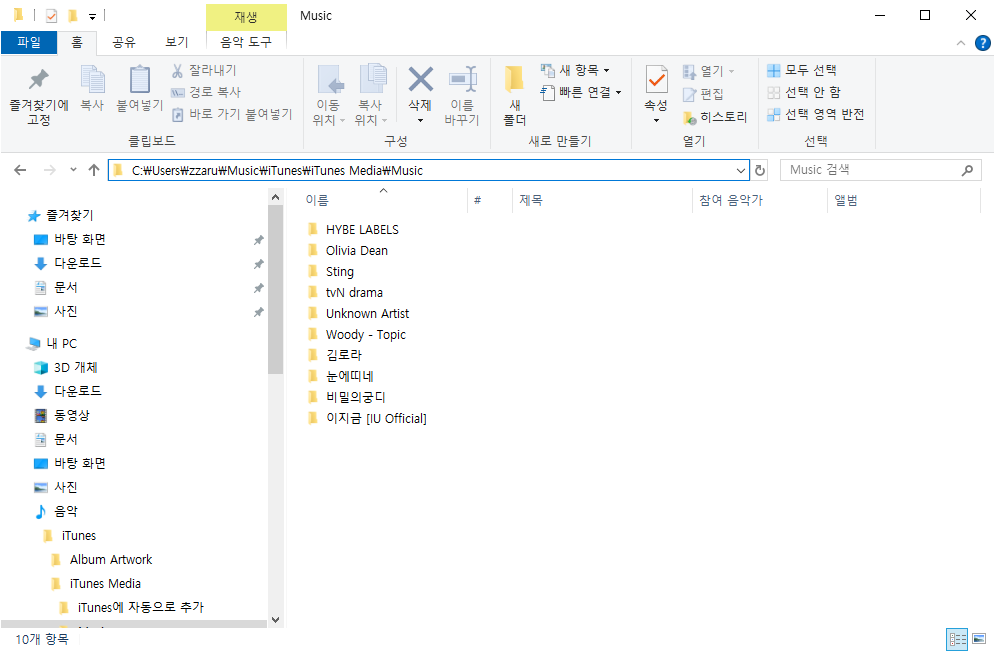Image resolution: width=995 pixels, height=652 pixels.
Task: Open 속성 properties icon
Action: (656, 81)
